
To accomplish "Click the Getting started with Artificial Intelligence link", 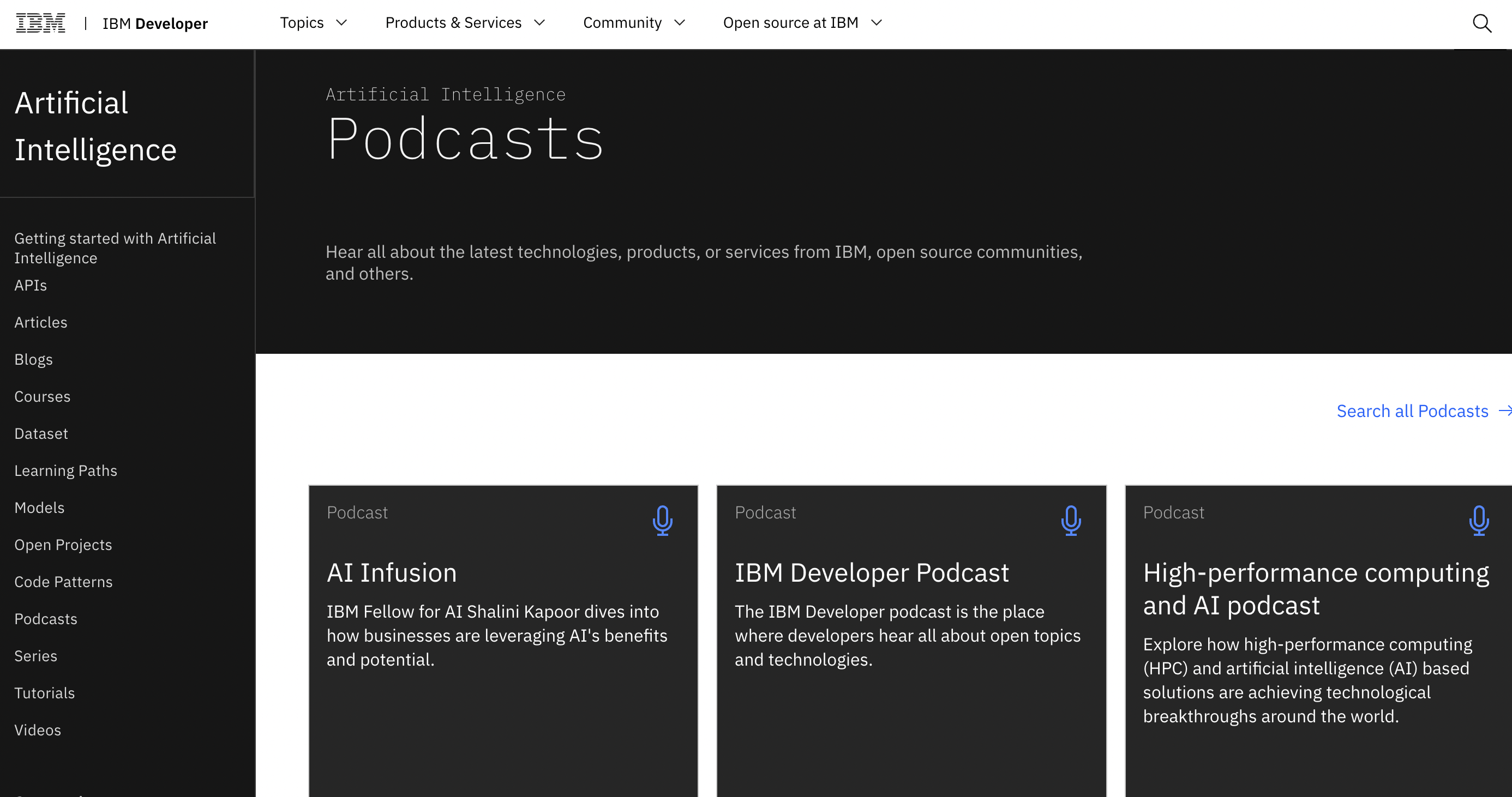I will coord(115,248).
